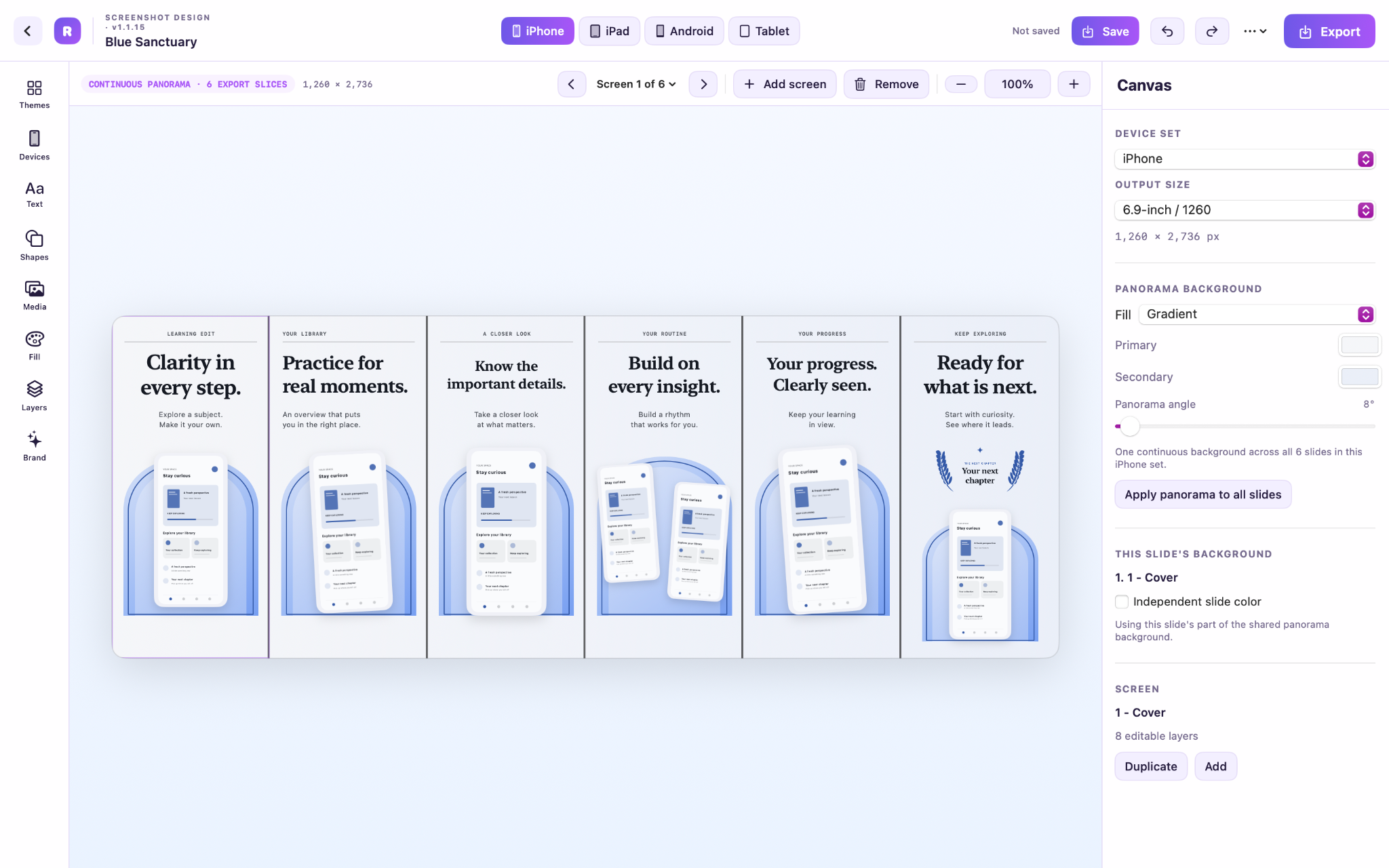Select the Shapes tool
Screen dimensions: 1389x868
(34, 245)
